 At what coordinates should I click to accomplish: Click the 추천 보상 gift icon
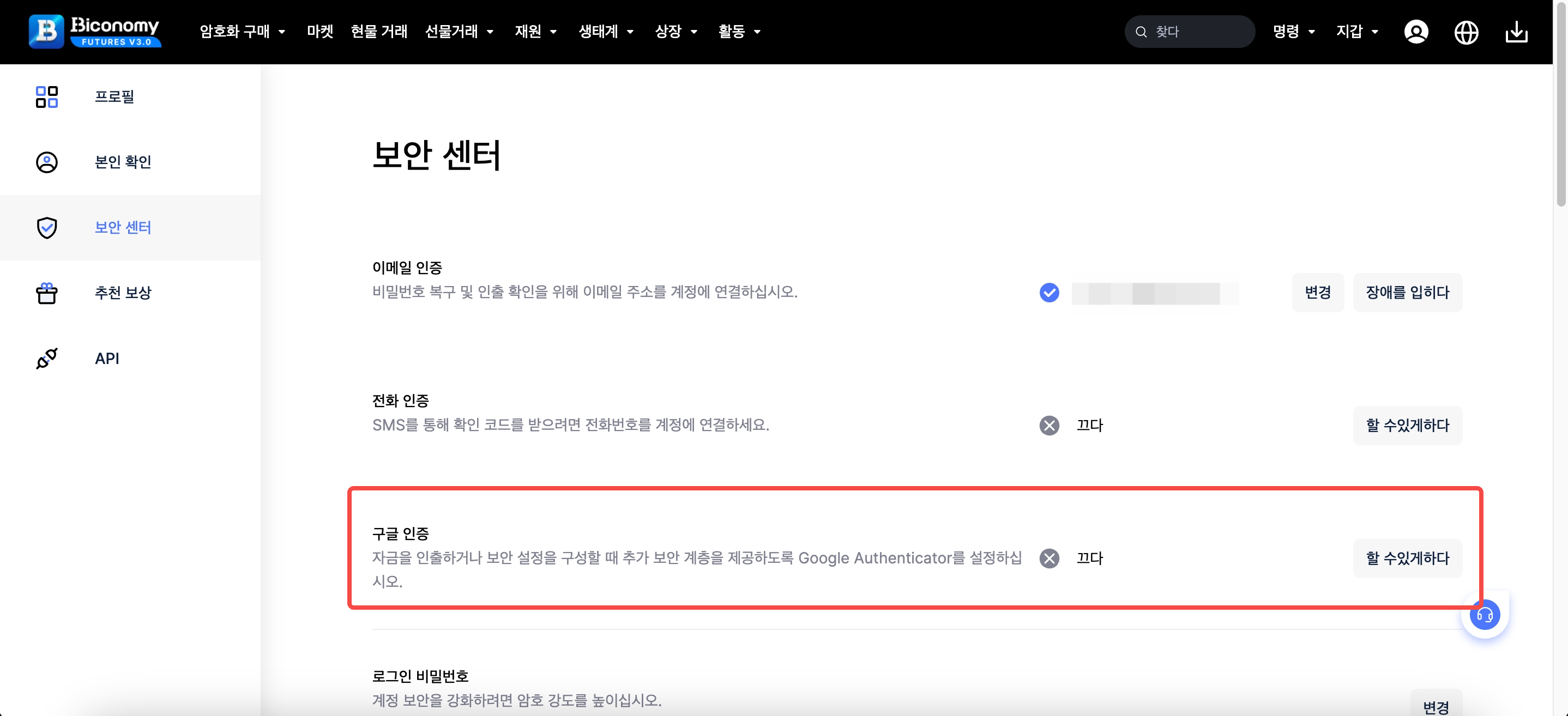pos(47,293)
